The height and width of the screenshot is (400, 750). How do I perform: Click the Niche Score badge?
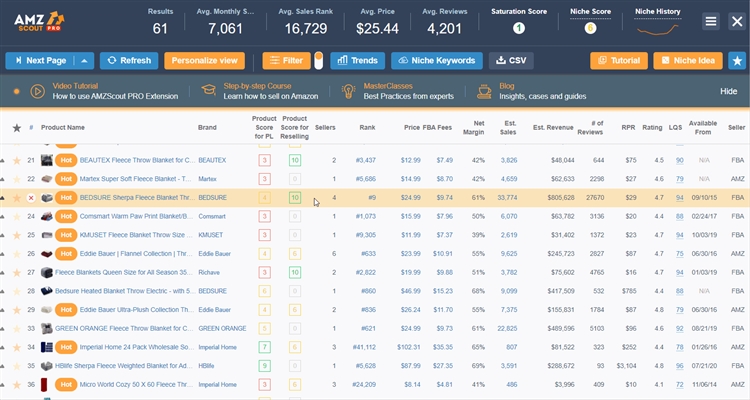click(x=590, y=28)
